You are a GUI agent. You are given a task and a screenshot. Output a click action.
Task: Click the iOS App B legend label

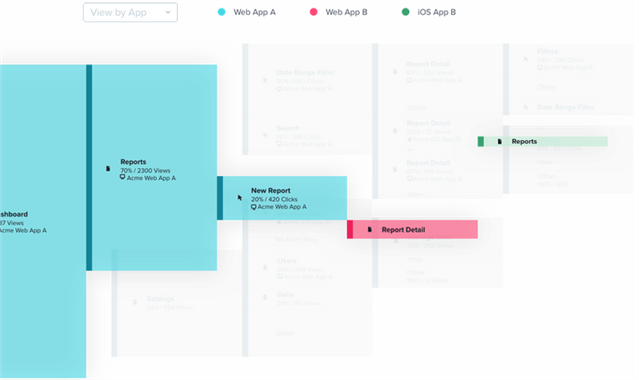click(436, 12)
